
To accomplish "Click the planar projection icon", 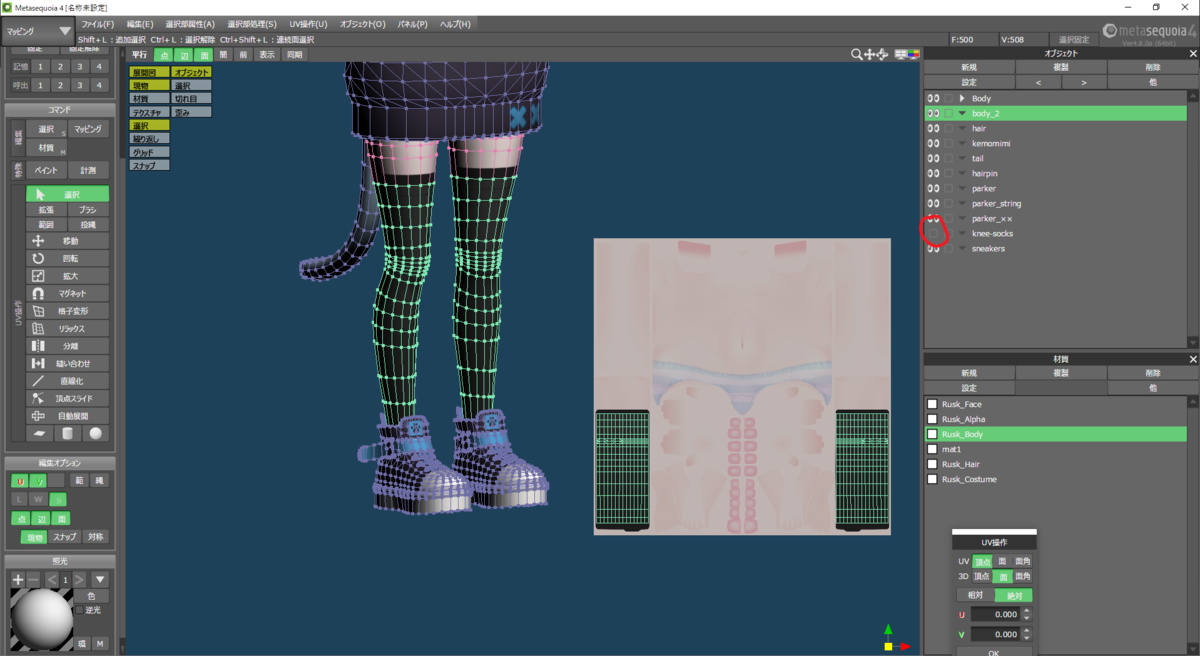I will pos(40,434).
